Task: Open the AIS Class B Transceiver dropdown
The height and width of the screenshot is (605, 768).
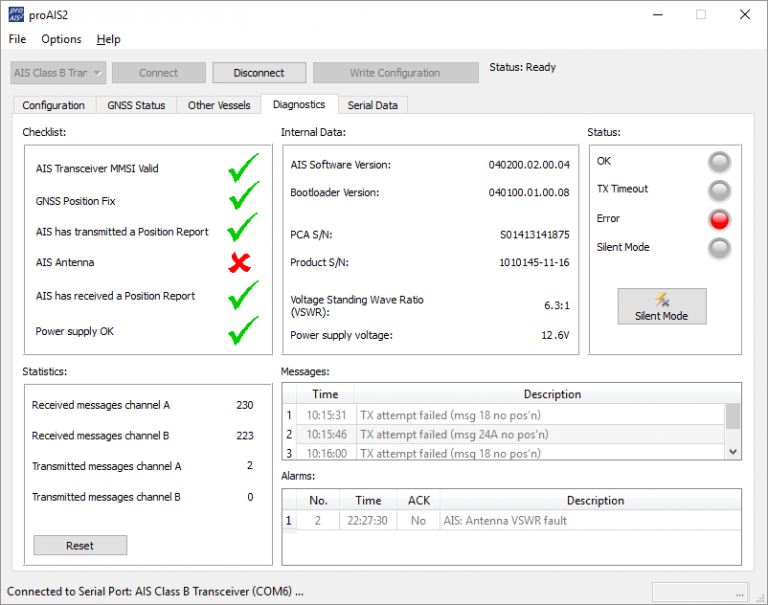Action: point(58,73)
